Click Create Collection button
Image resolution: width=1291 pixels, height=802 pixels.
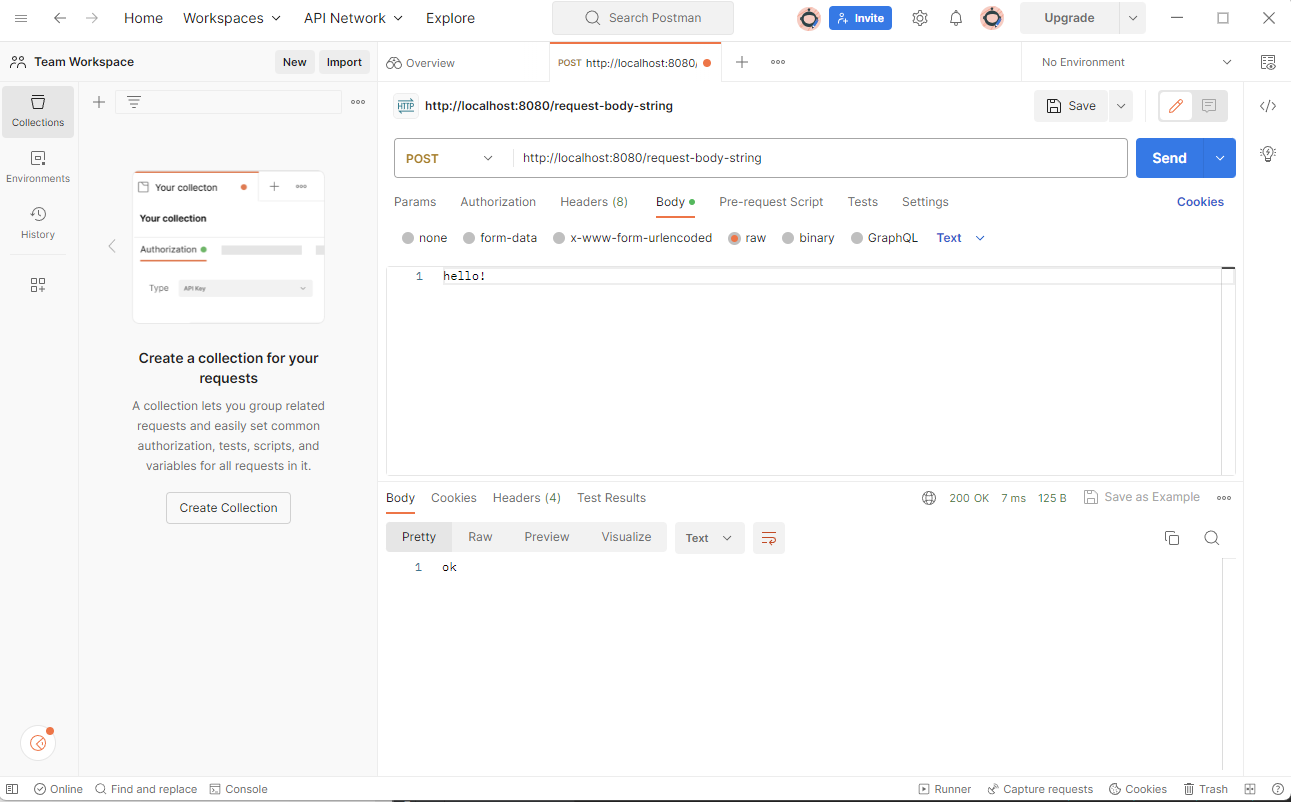228,508
